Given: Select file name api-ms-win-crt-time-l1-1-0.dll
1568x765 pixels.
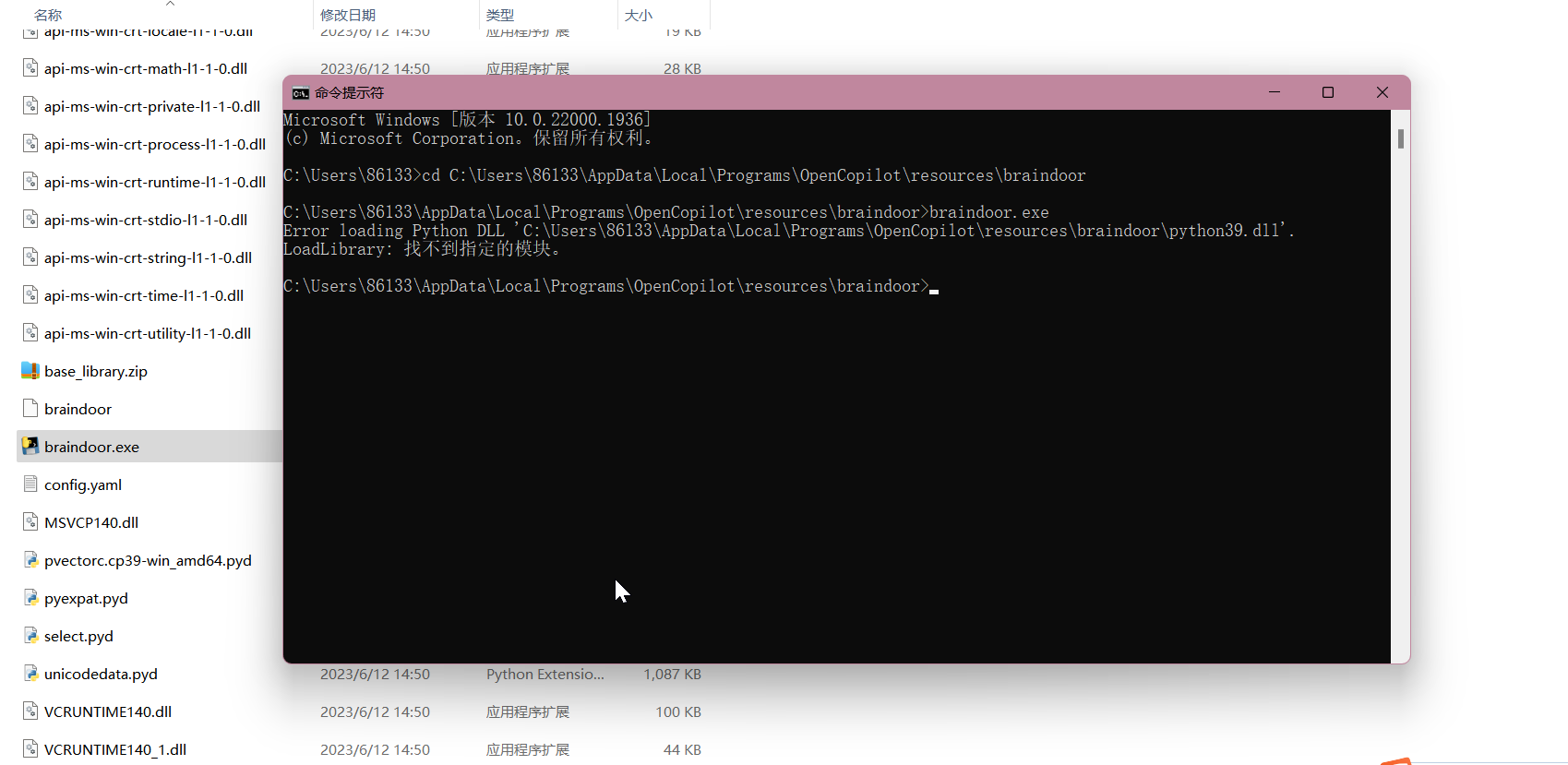Looking at the screenshot, I should 144,295.
